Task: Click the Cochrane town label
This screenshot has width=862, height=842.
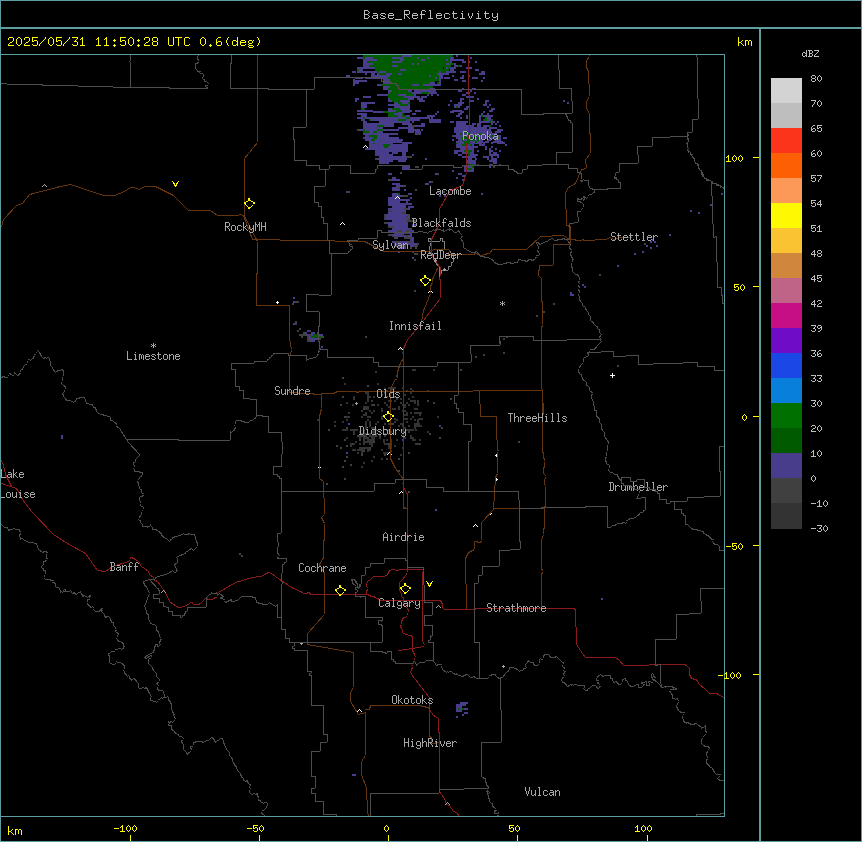Action: point(322,568)
